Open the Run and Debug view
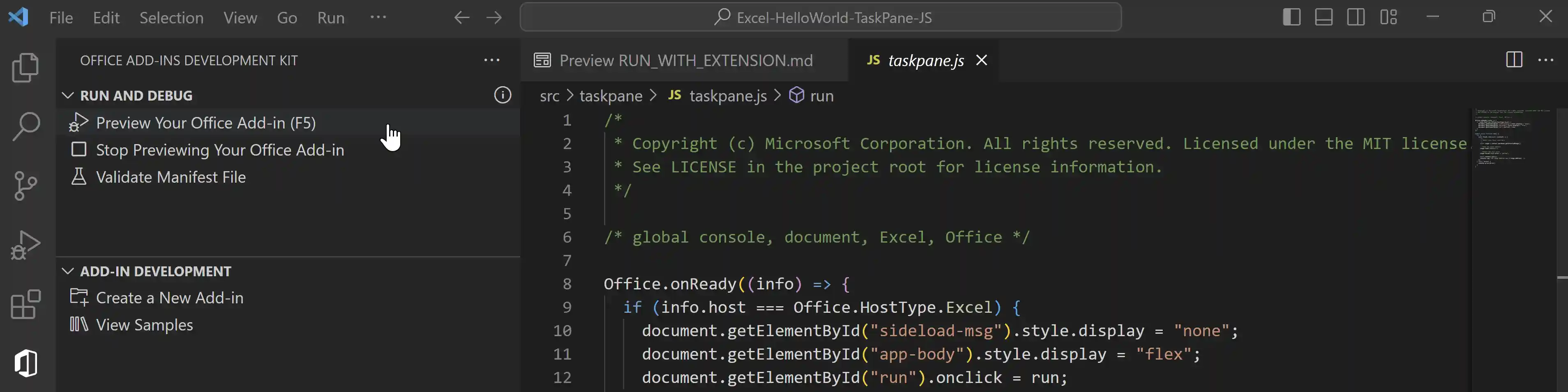This screenshot has width=1568, height=392. tap(25, 243)
